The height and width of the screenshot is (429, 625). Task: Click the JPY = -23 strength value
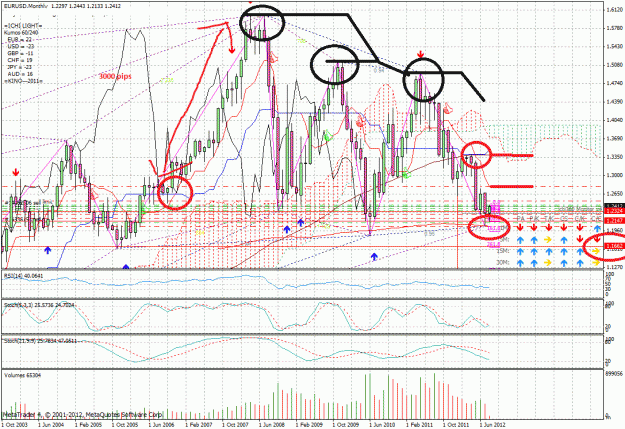tap(20, 67)
